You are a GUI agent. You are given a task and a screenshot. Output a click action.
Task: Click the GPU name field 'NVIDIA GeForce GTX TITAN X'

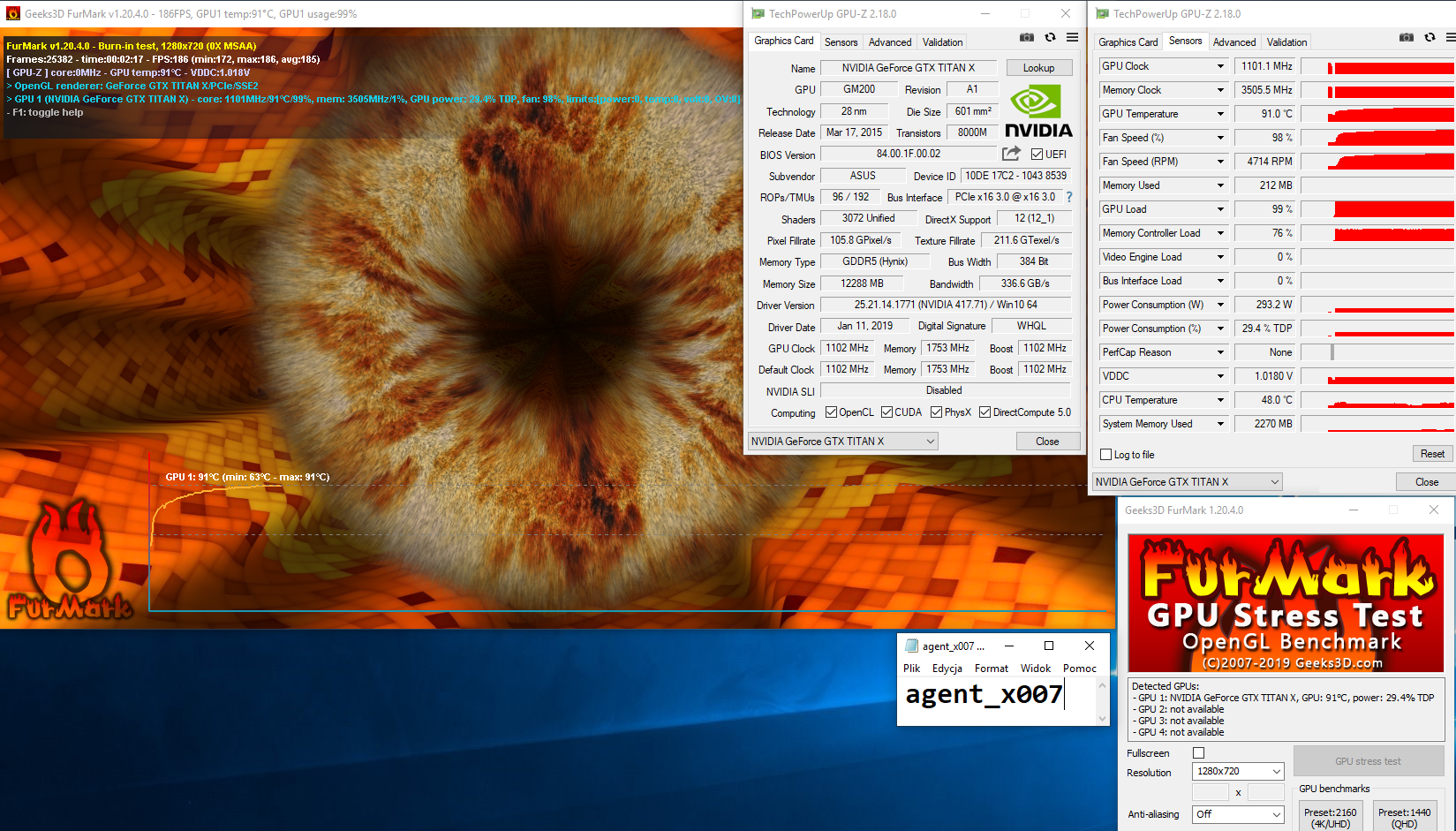[909, 68]
